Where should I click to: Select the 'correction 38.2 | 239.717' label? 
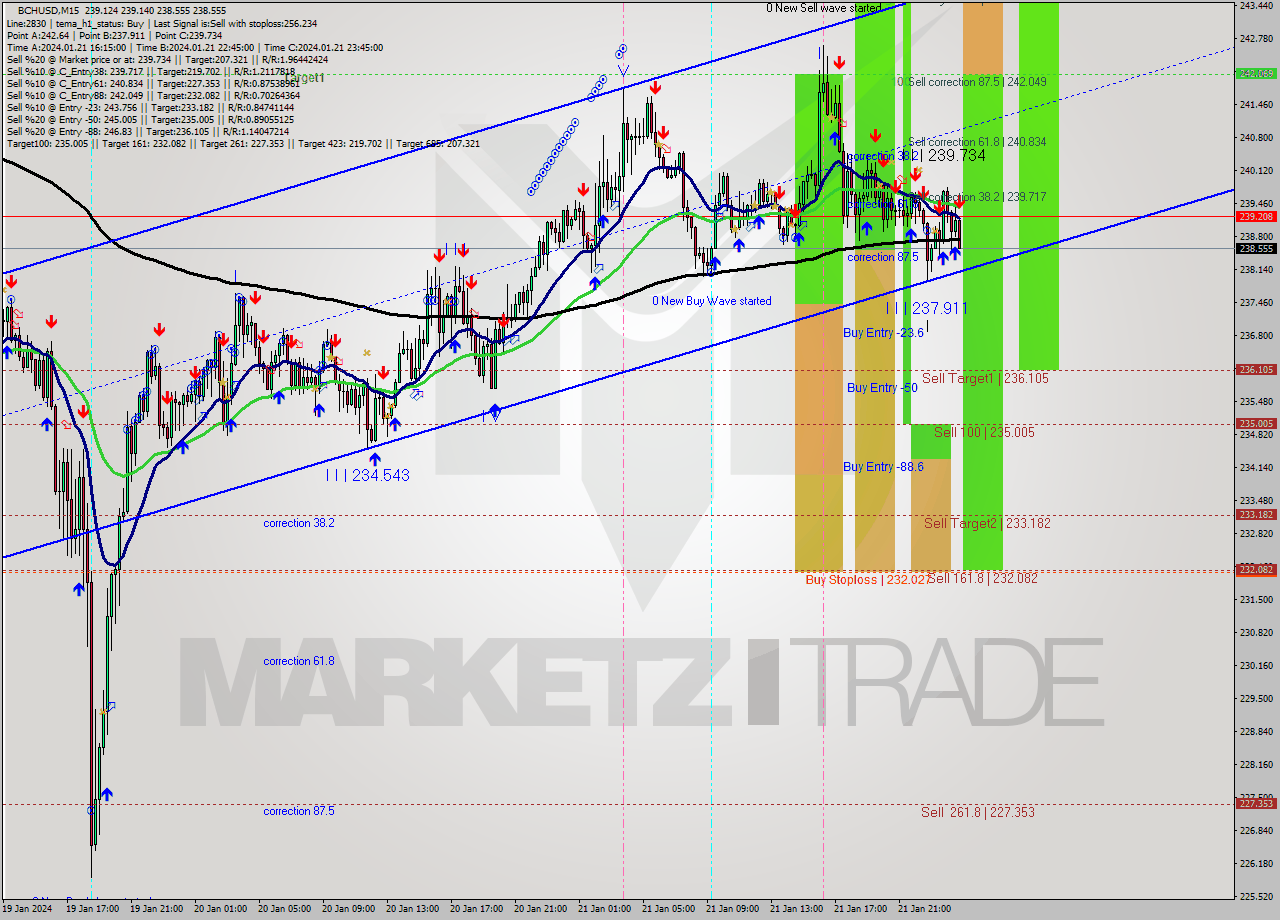983,197
